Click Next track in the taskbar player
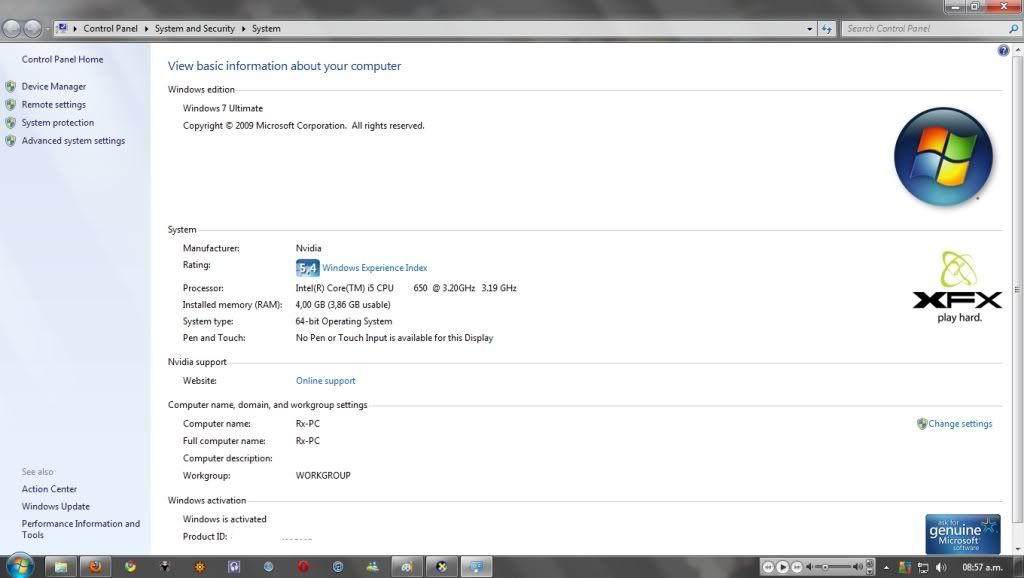The image size is (1024, 578). 797,567
